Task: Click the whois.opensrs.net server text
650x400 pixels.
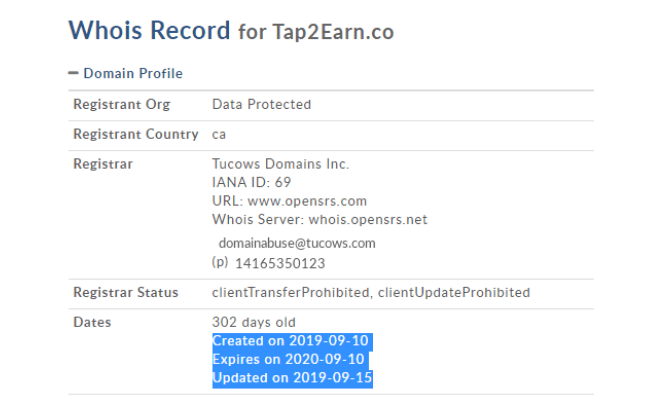Action: pyautogui.click(x=368, y=219)
